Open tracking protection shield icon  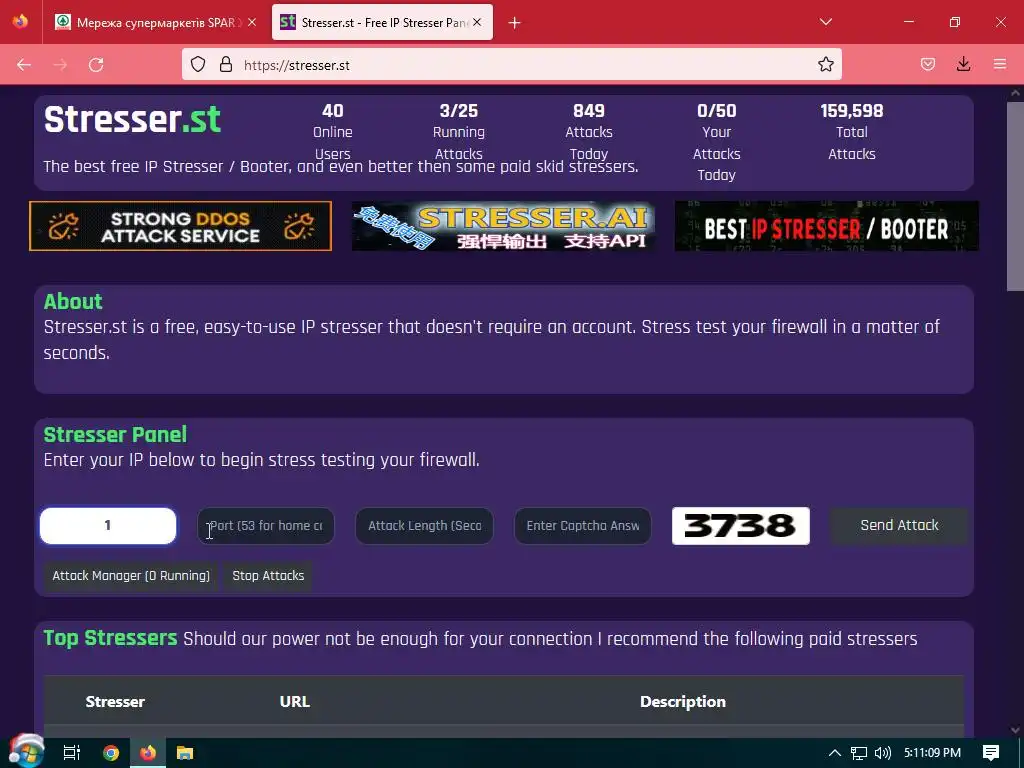(x=198, y=65)
